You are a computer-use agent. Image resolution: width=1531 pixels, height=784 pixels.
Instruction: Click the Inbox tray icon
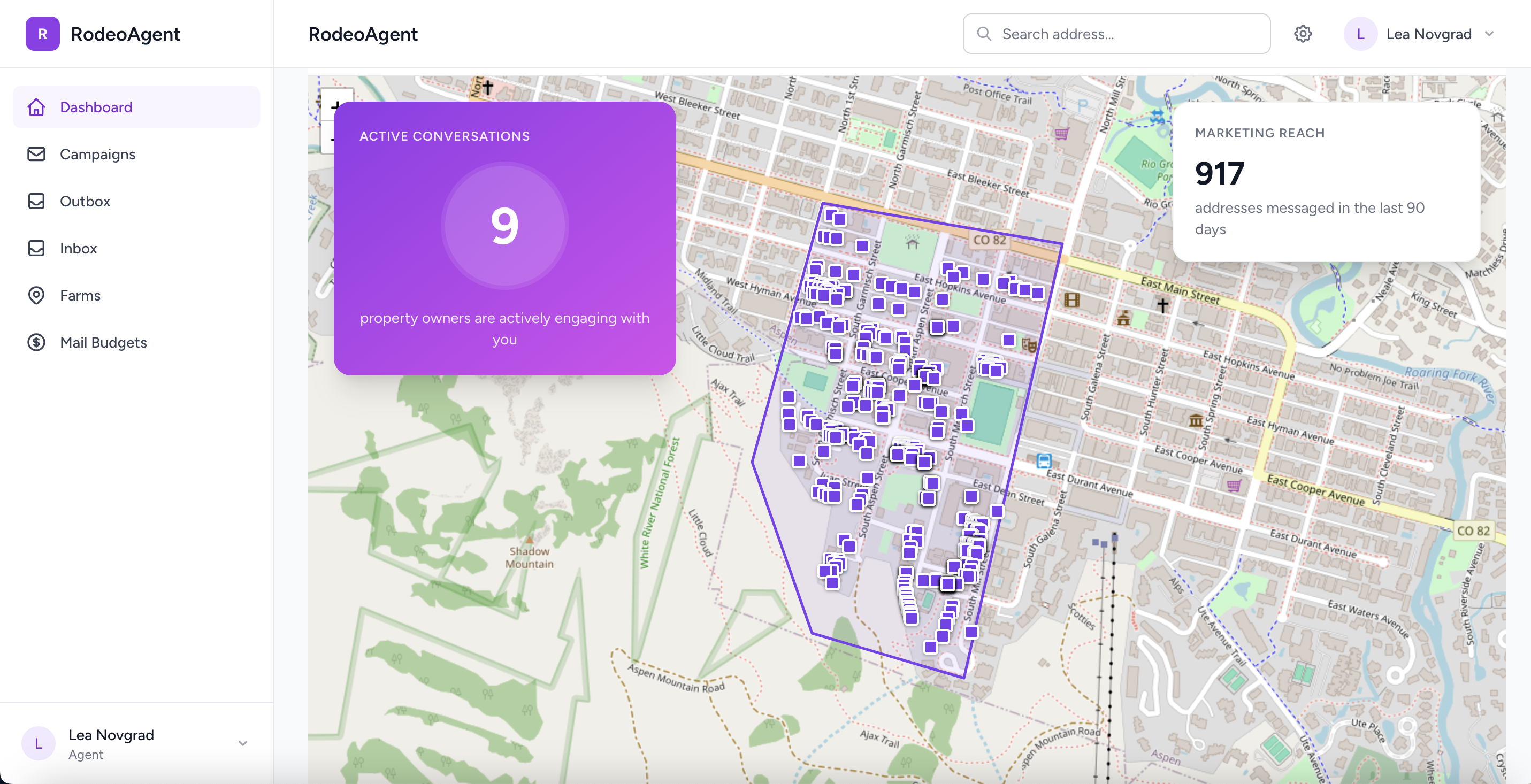[x=36, y=248]
